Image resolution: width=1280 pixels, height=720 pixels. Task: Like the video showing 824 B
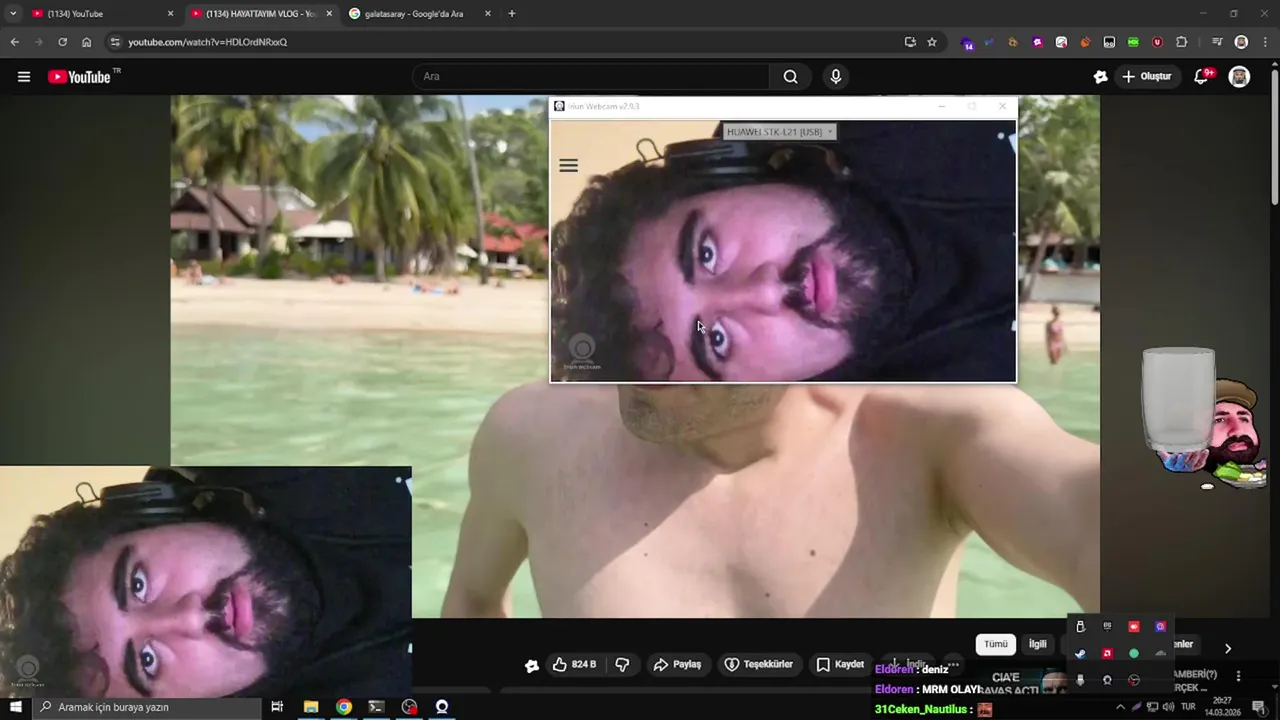(574, 665)
